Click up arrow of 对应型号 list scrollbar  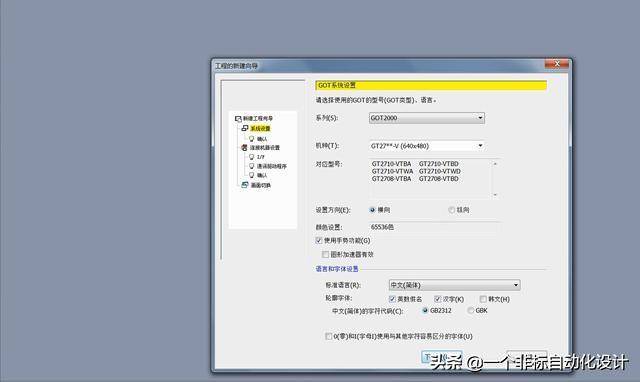495,164
